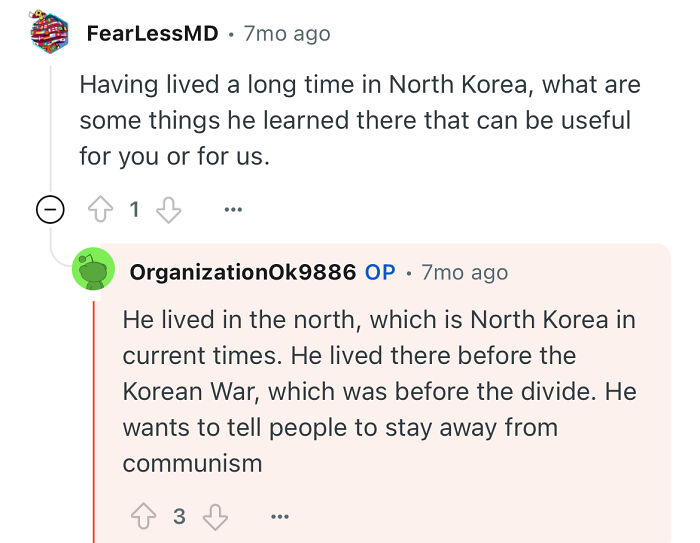Click the blue OP badge

[x=380, y=272]
